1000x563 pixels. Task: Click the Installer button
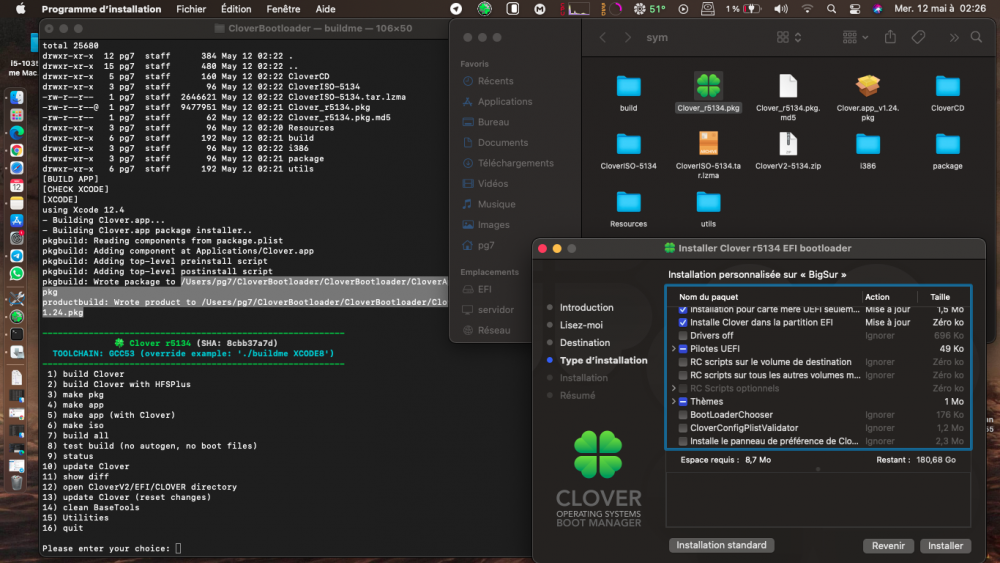click(x=945, y=546)
